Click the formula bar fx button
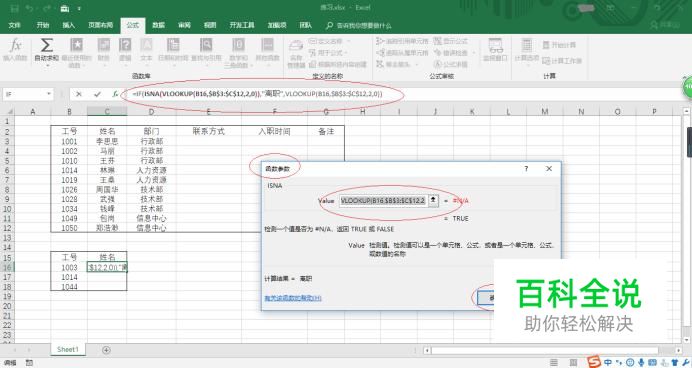 [x=114, y=94]
